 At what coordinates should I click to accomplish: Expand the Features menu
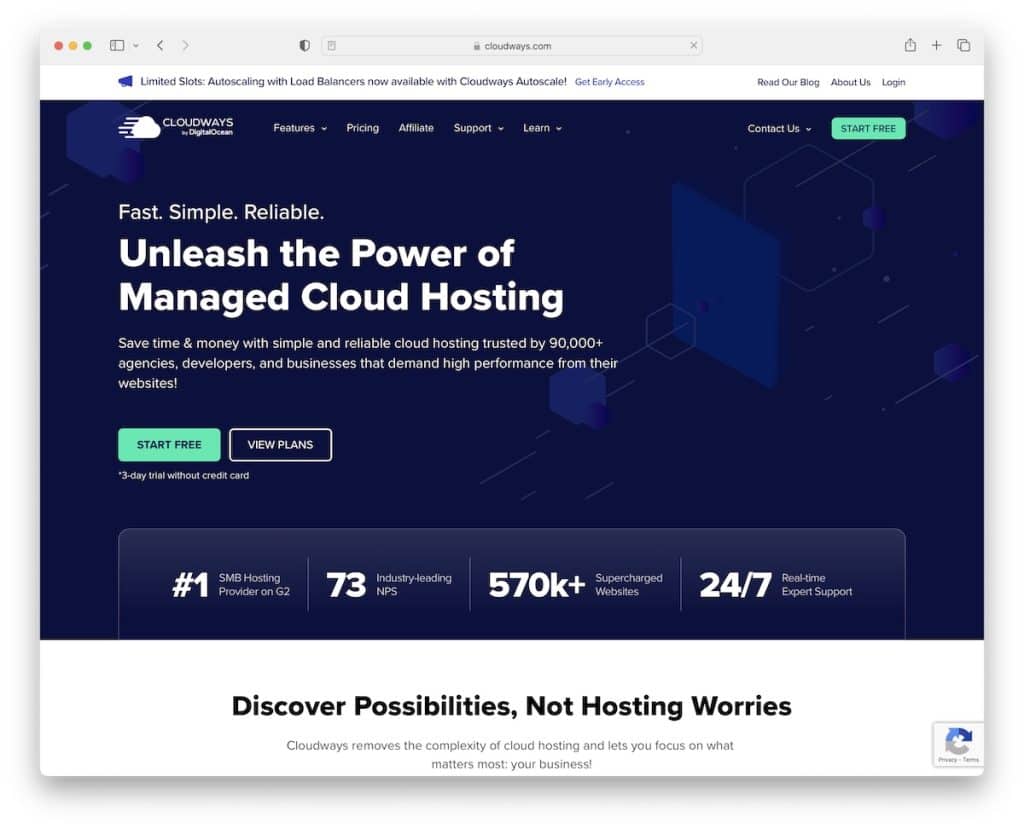tap(300, 128)
